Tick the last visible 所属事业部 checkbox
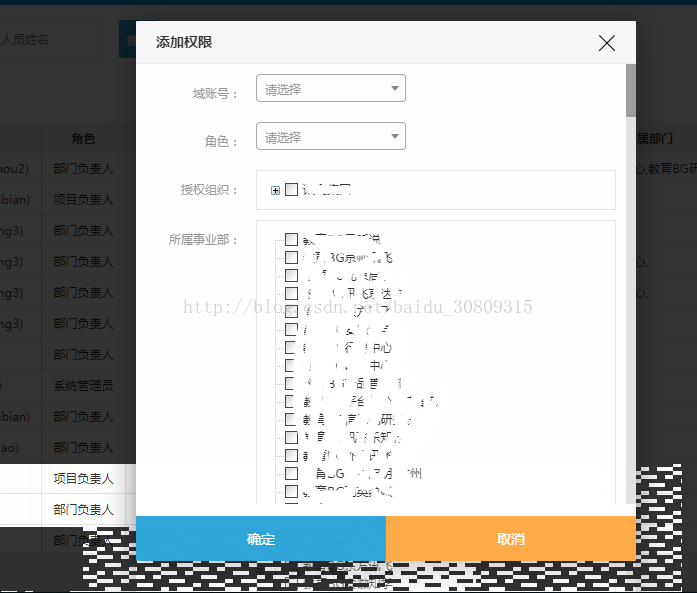697x593 pixels. coord(291,491)
